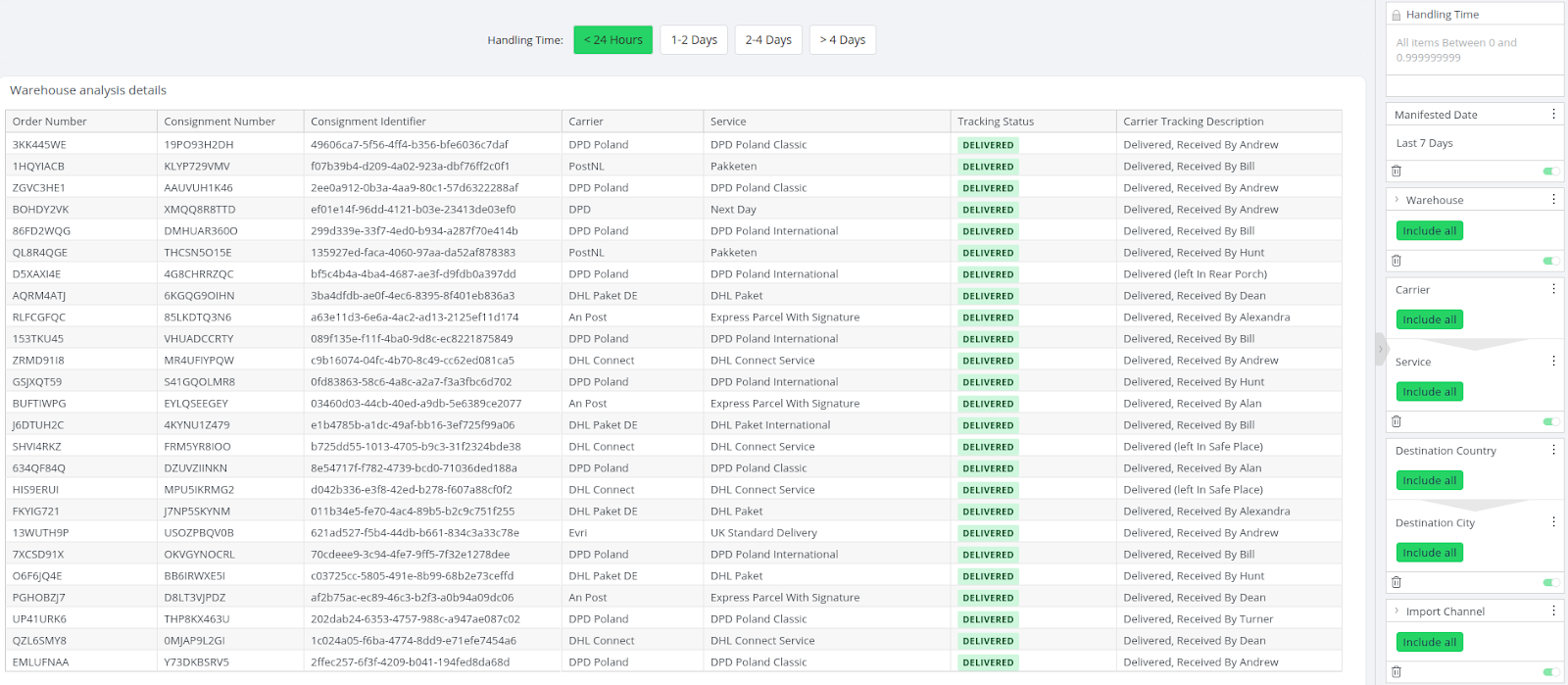Expand the Import Channel filter chevron
1568x685 pixels.
(x=1396, y=612)
